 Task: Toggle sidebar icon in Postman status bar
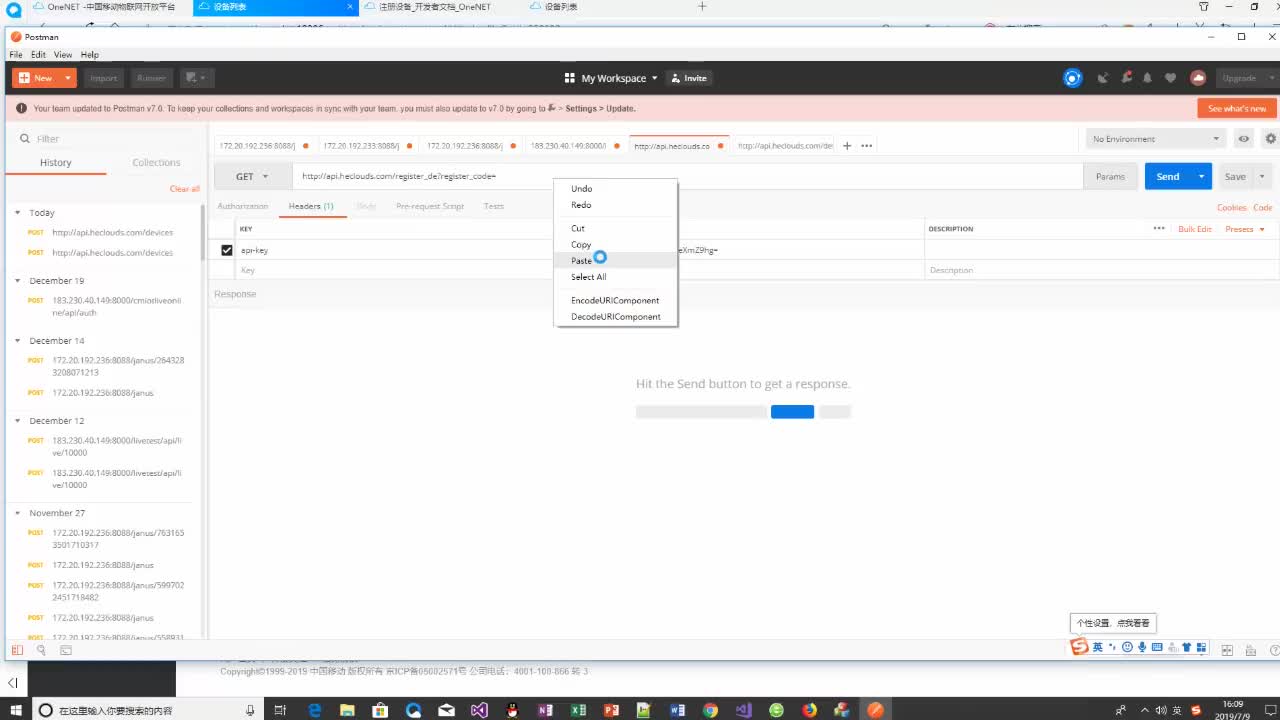[17, 650]
